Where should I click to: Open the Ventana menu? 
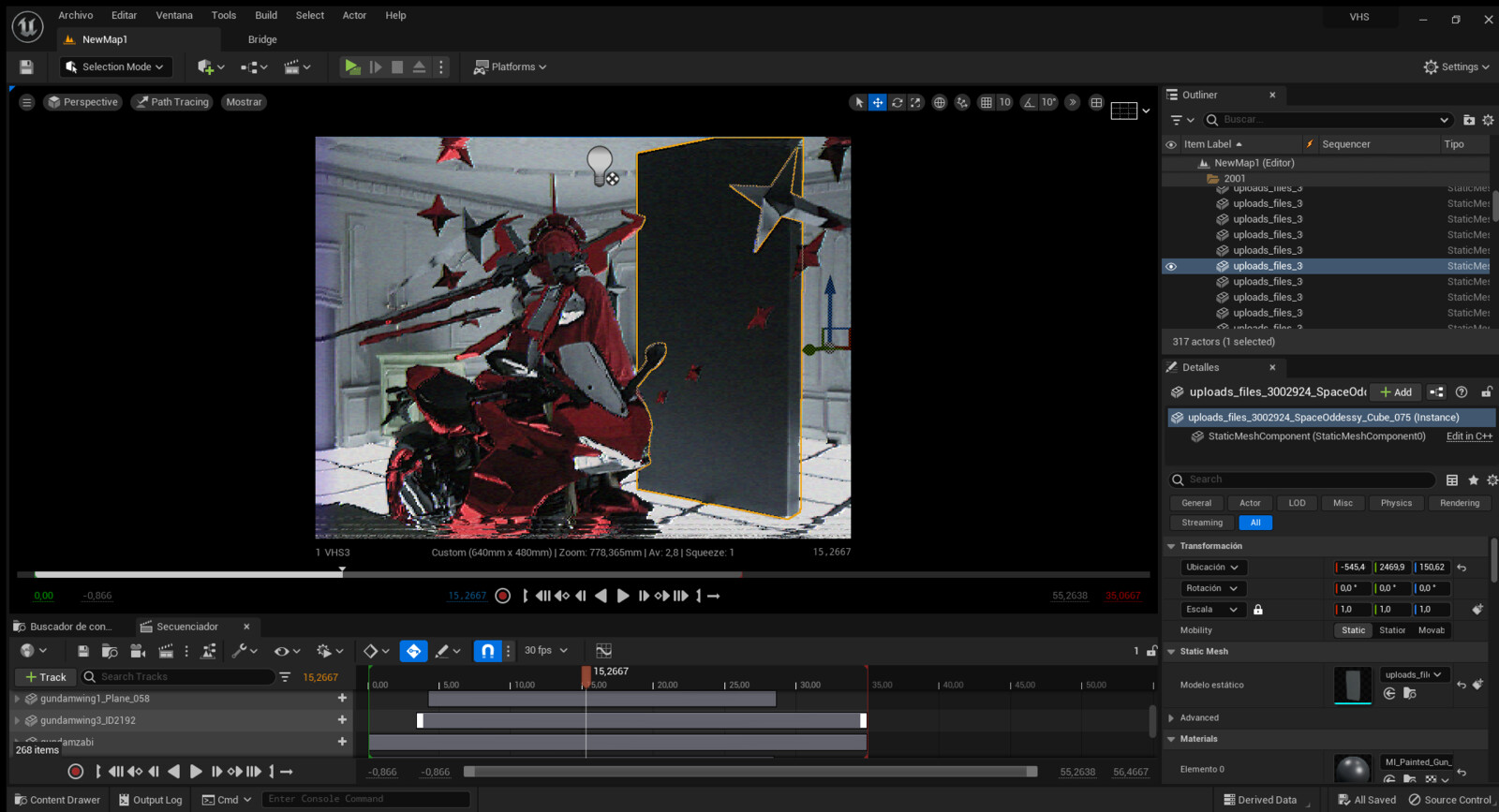[x=174, y=15]
